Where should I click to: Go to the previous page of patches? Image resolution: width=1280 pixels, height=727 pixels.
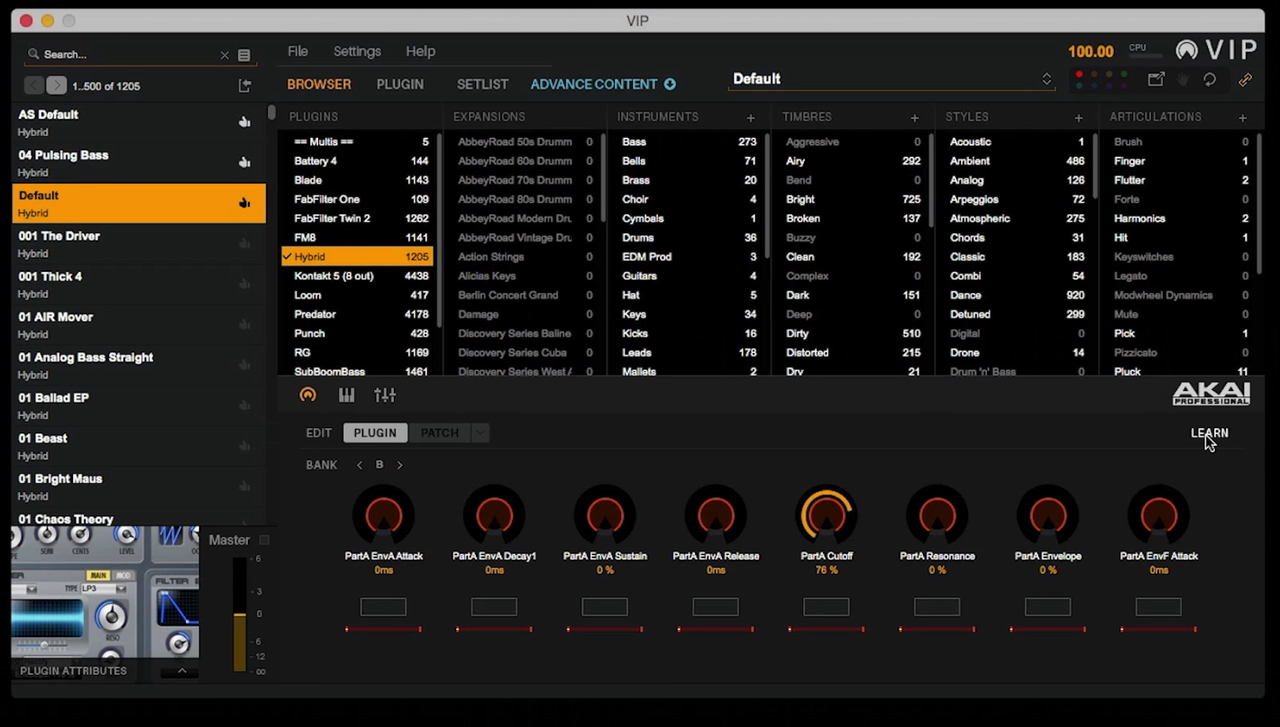(x=34, y=86)
